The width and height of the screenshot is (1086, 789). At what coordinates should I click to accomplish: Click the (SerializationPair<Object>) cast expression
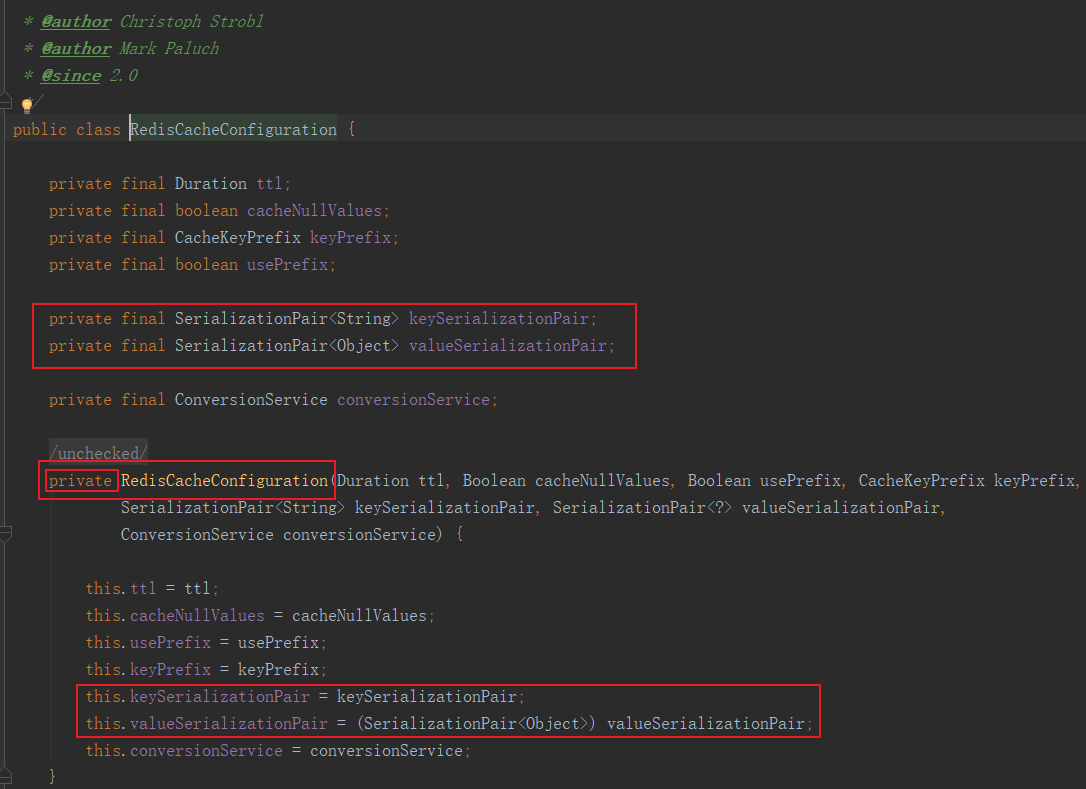point(477,724)
